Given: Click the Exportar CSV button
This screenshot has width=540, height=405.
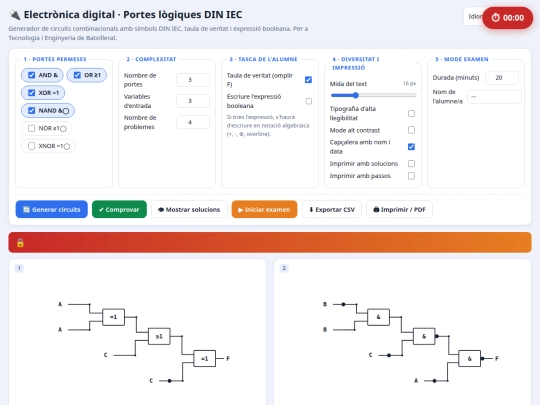Looking at the screenshot, I should [x=332, y=209].
